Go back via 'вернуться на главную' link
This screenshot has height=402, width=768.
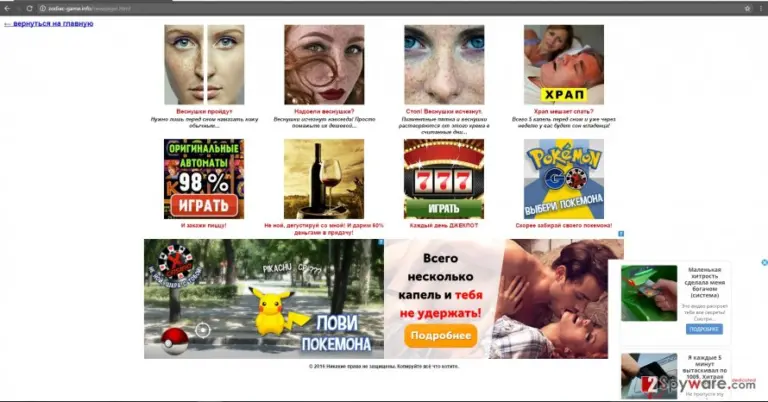point(48,24)
